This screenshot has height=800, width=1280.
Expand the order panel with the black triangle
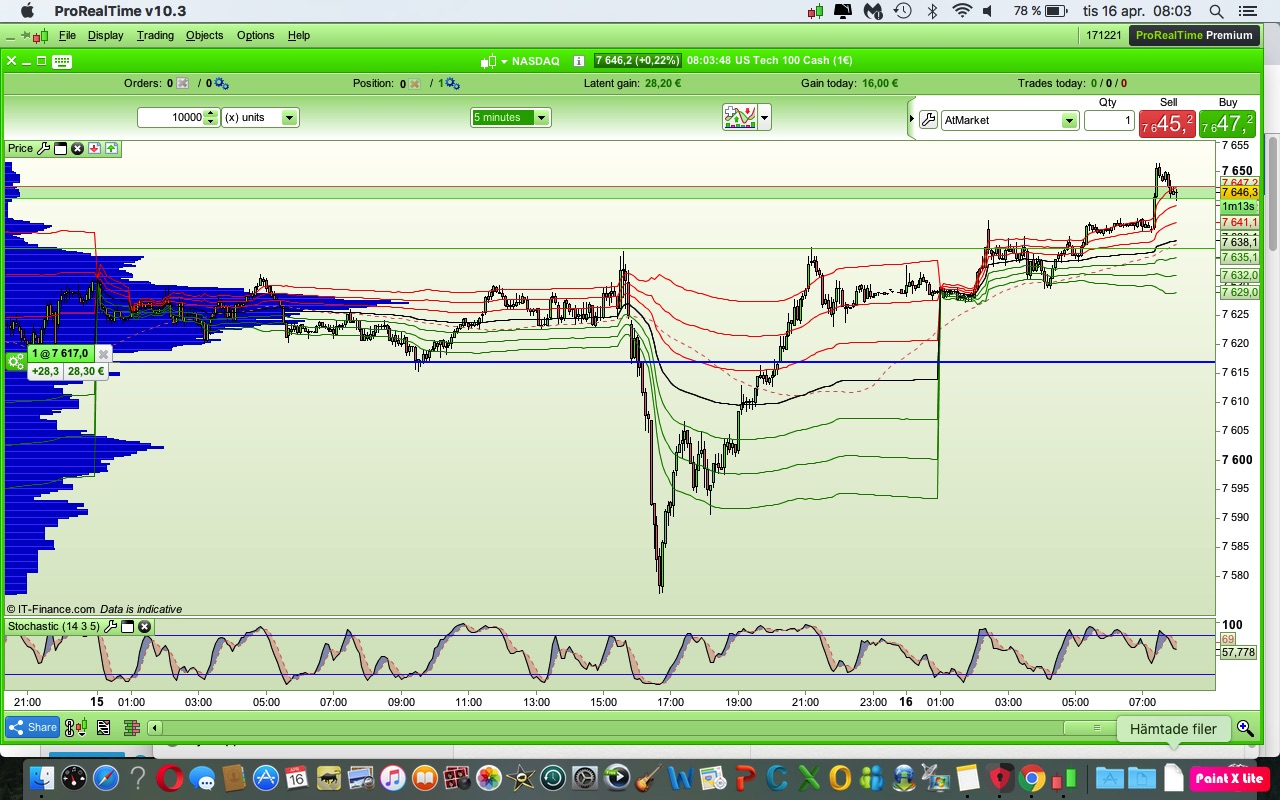pyautogui.click(x=912, y=120)
